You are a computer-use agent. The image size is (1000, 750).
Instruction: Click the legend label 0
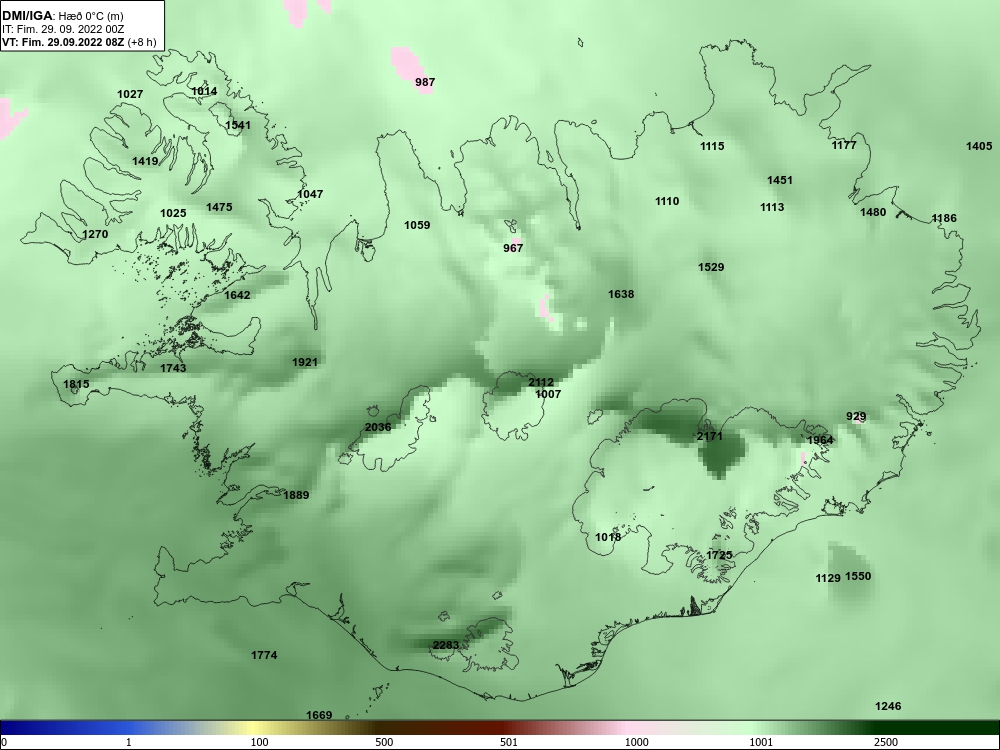[4, 742]
